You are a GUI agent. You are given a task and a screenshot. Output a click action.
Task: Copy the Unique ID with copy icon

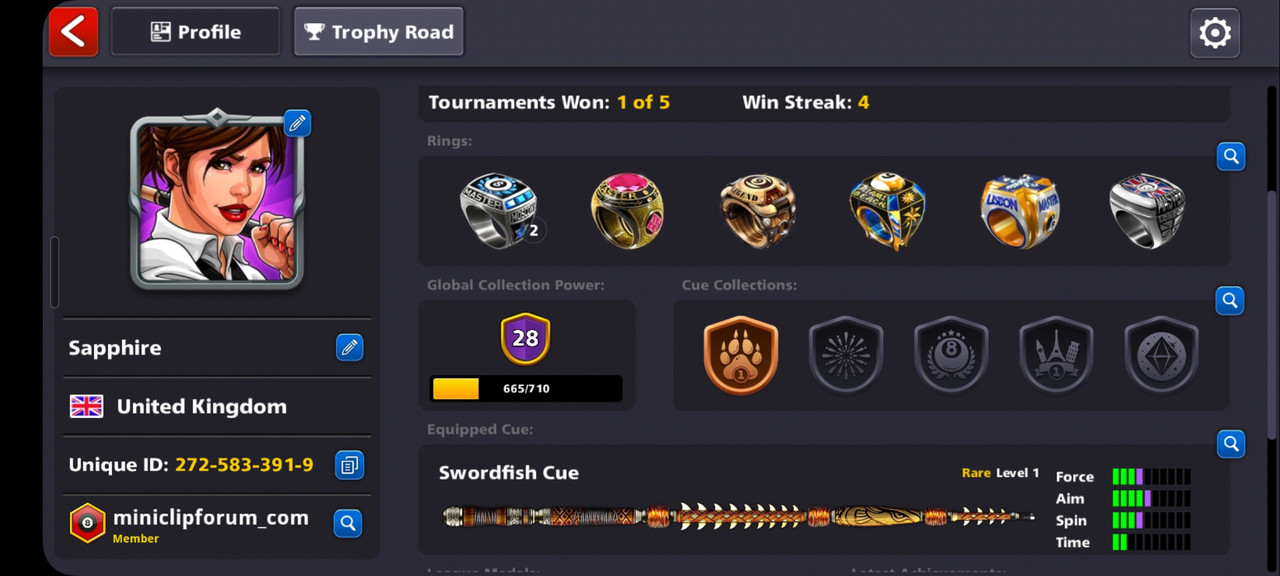point(349,465)
